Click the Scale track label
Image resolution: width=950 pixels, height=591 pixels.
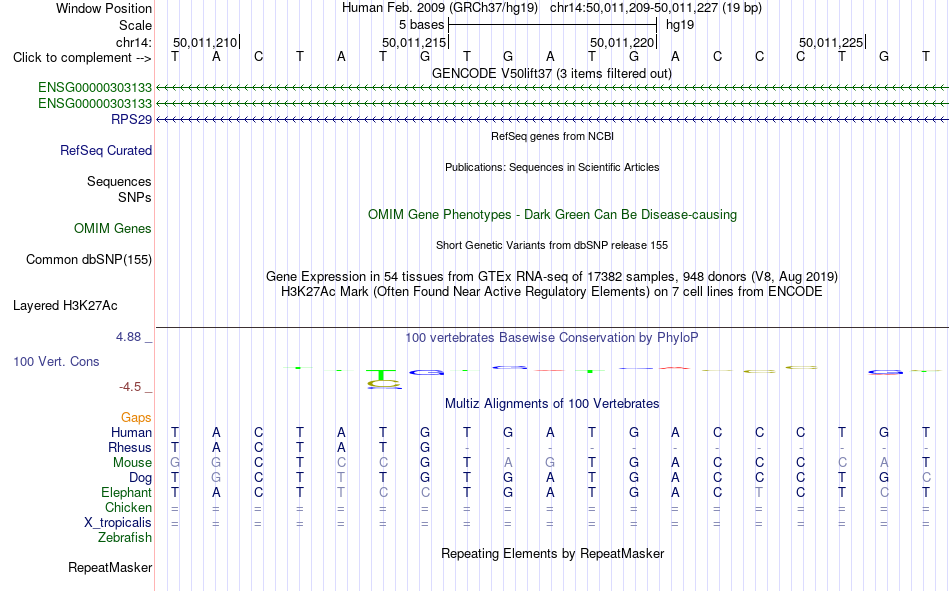click(135, 25)
